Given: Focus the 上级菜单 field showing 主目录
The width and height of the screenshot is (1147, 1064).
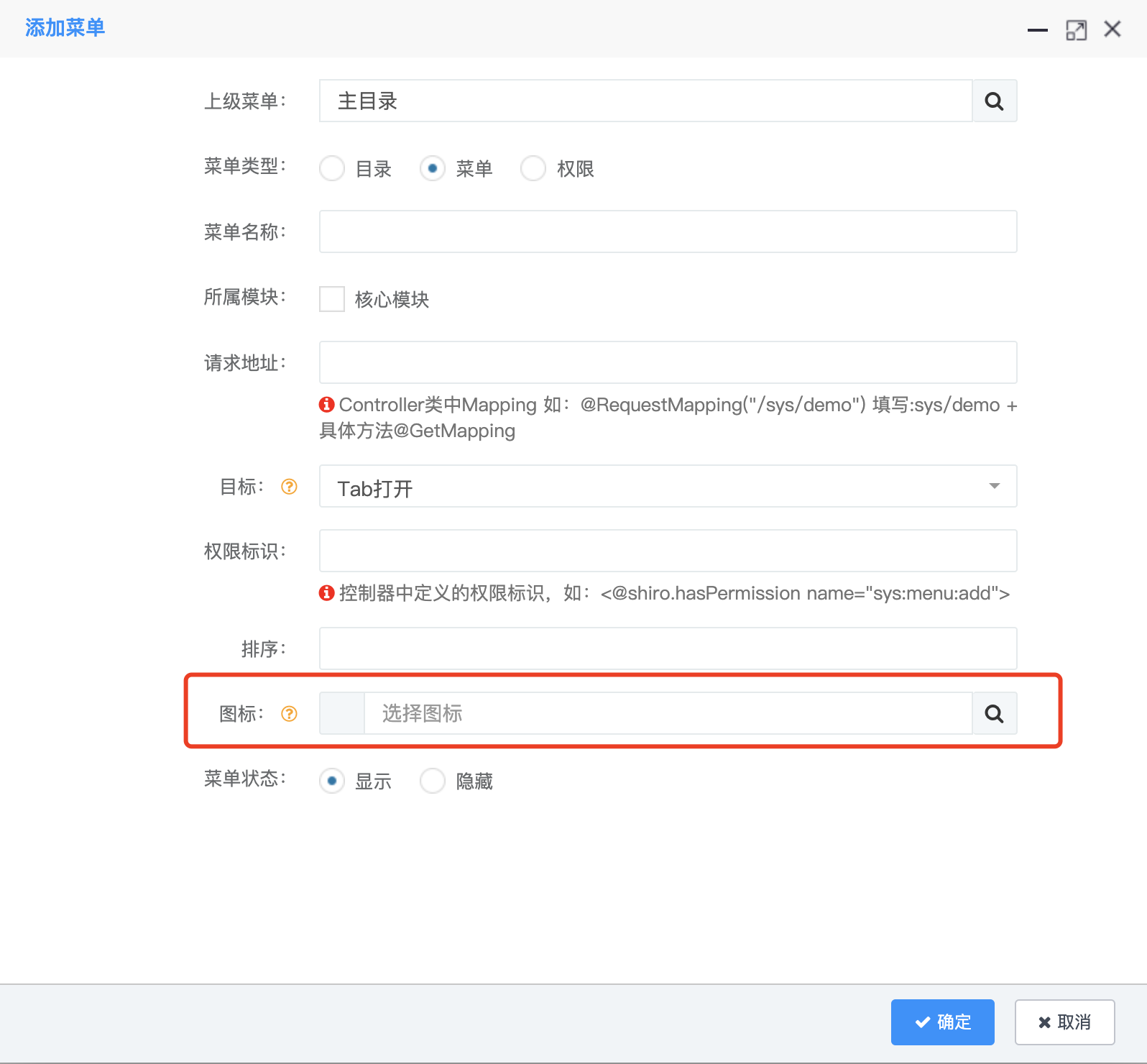Looking at the screenshot, I should pyautogui.click(x=646, y=101).
